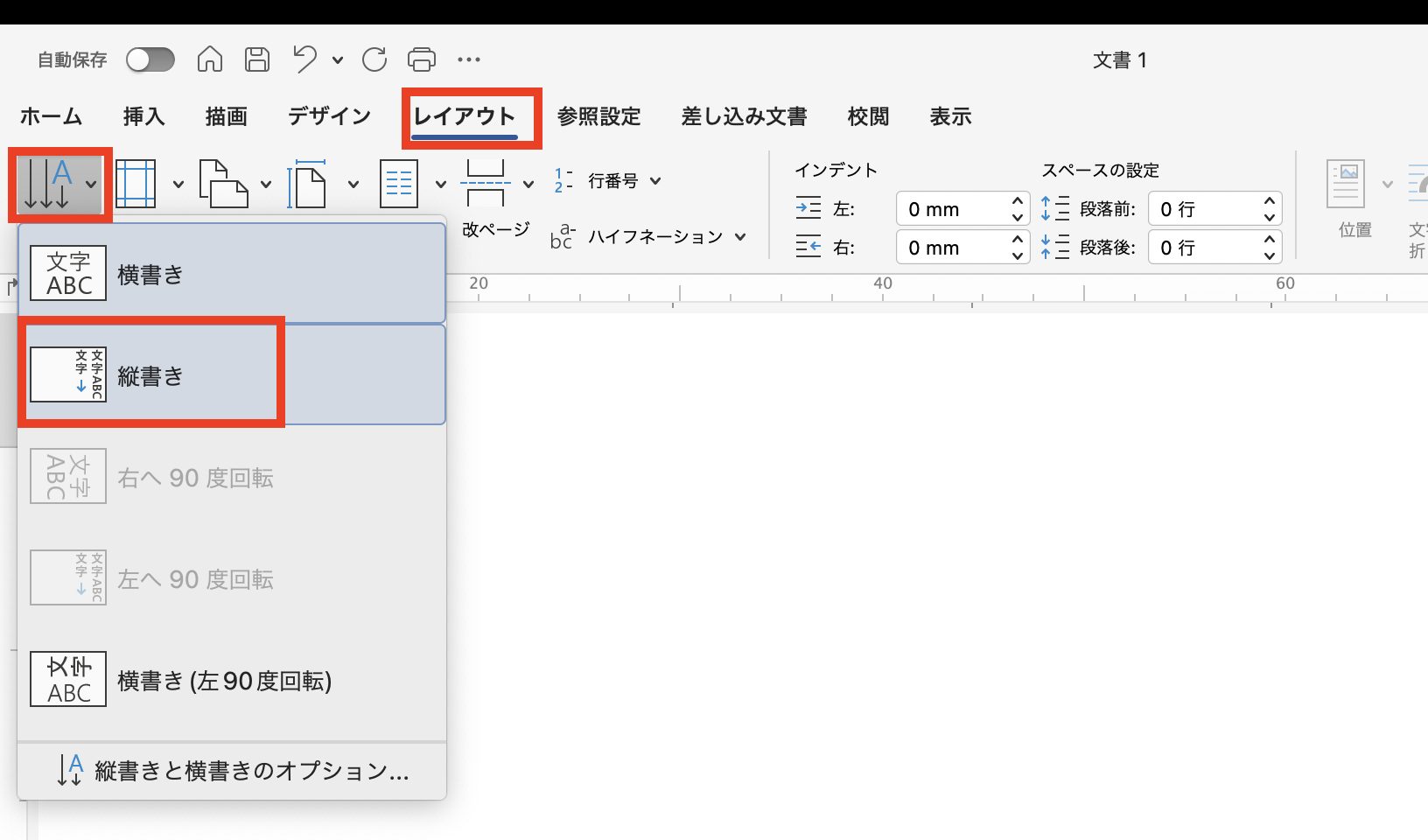Click the document title 文書 1
The height and width of the screenshot is (840, 1428).
pos(1120,60)
